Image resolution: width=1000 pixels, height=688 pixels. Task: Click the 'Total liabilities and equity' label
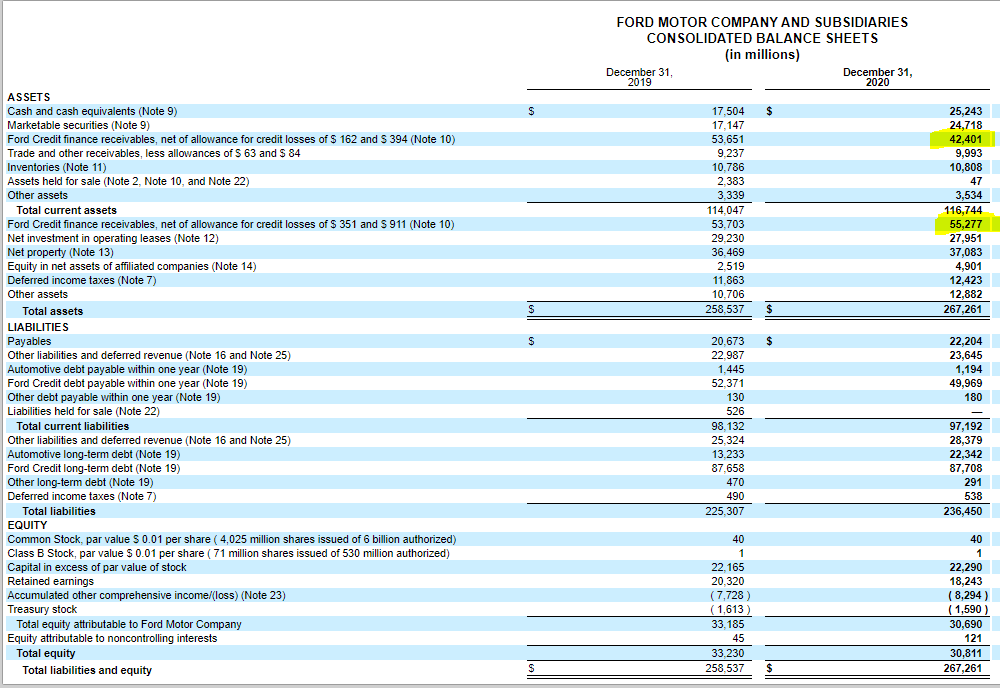87,670
